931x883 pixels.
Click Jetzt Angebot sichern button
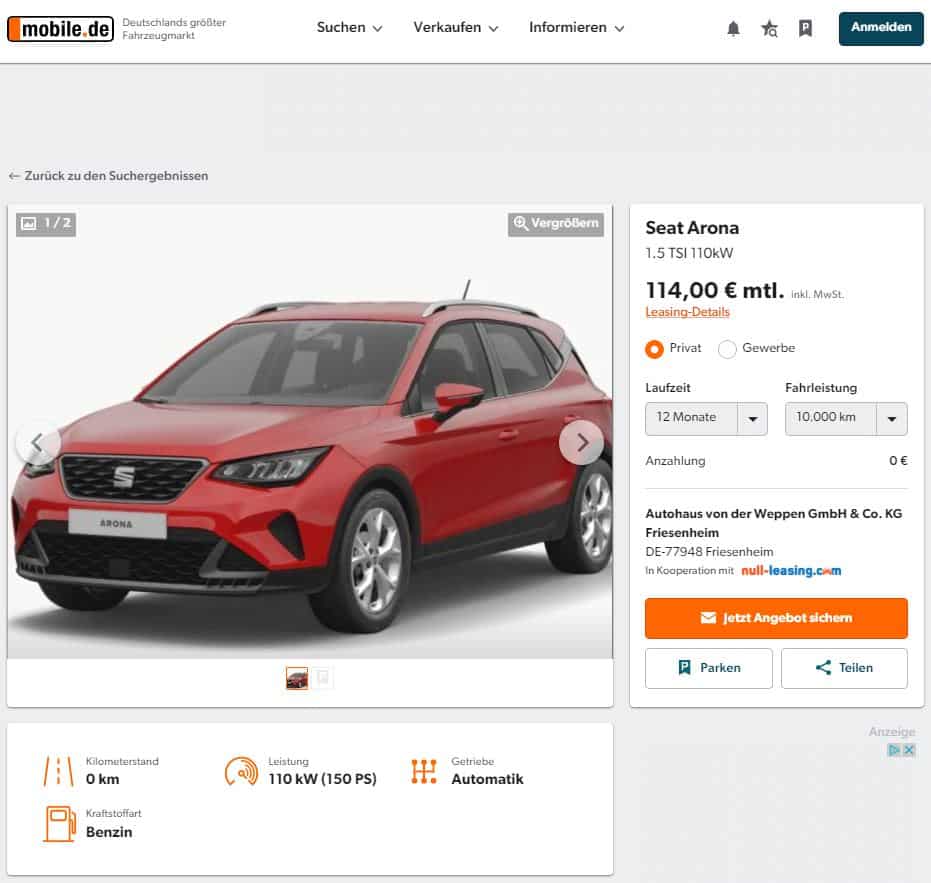pos(776,618)
